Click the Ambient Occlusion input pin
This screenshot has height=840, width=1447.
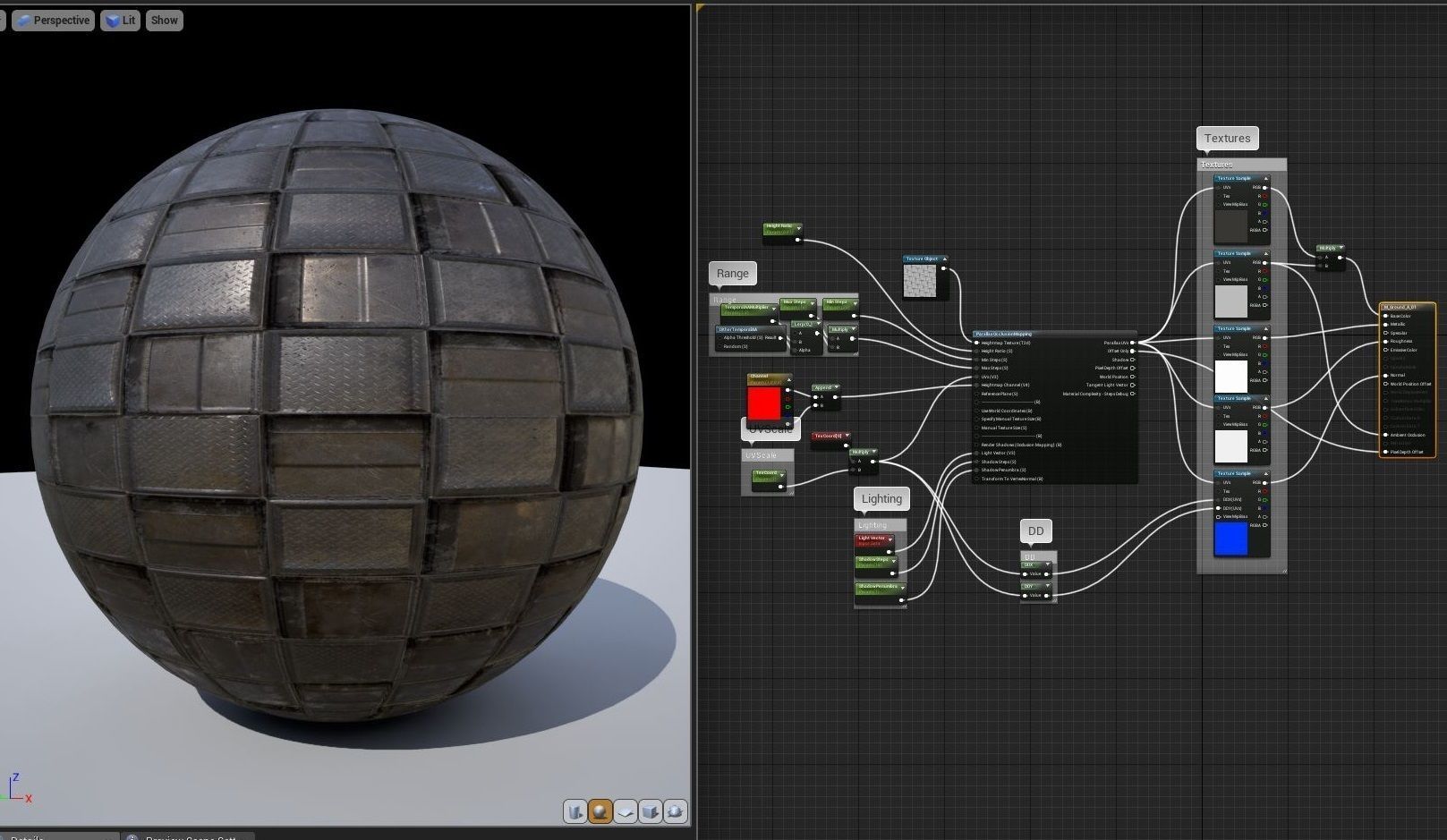(1385, 435)
